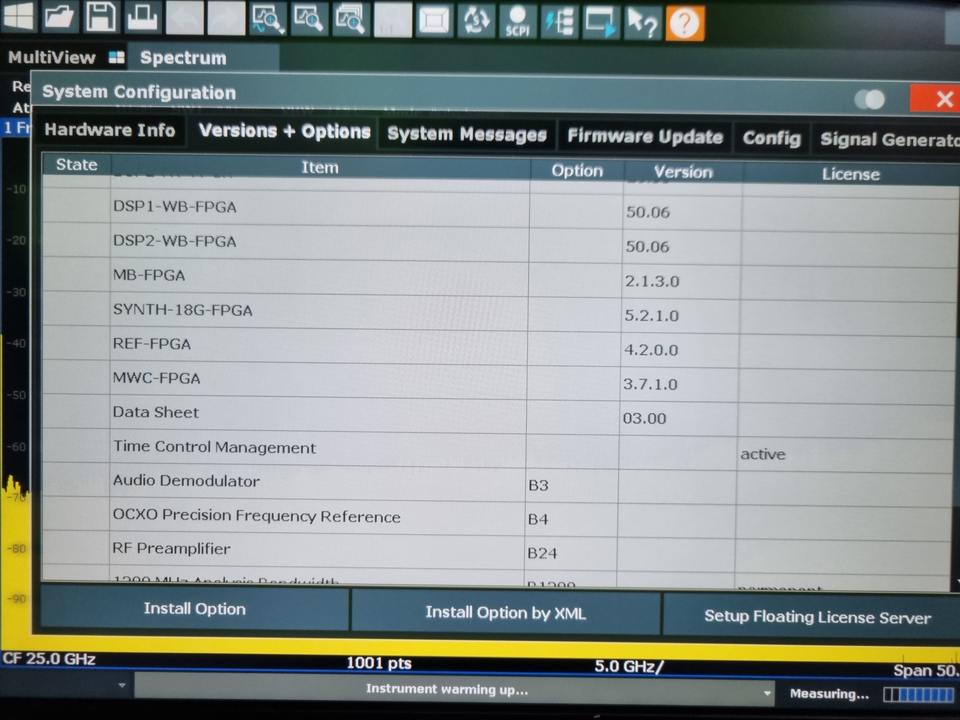This screenshot has height=720, width=960.
Task: Click the disabled zoom off icon
Action: click(x=392, y=21)
